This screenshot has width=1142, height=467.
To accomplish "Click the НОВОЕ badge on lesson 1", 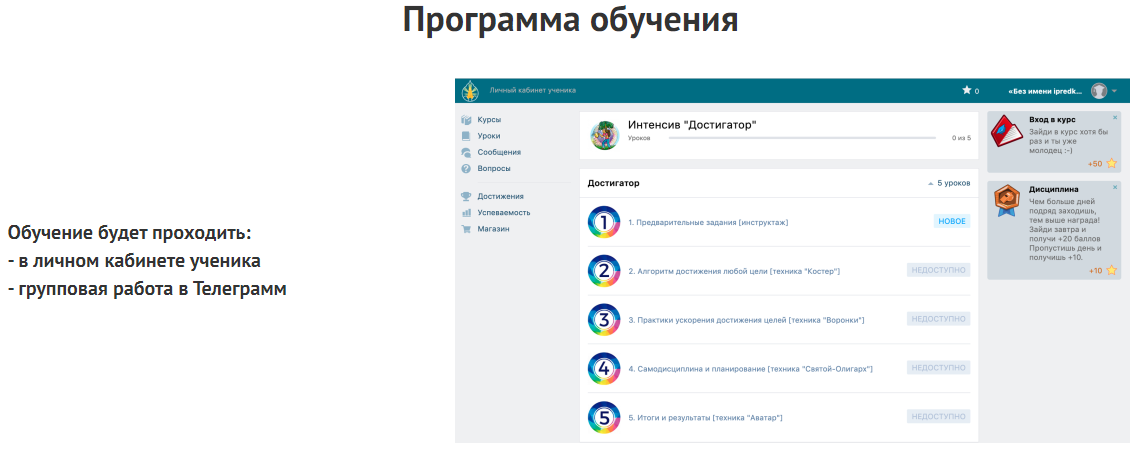I will [x=951, y=221].
